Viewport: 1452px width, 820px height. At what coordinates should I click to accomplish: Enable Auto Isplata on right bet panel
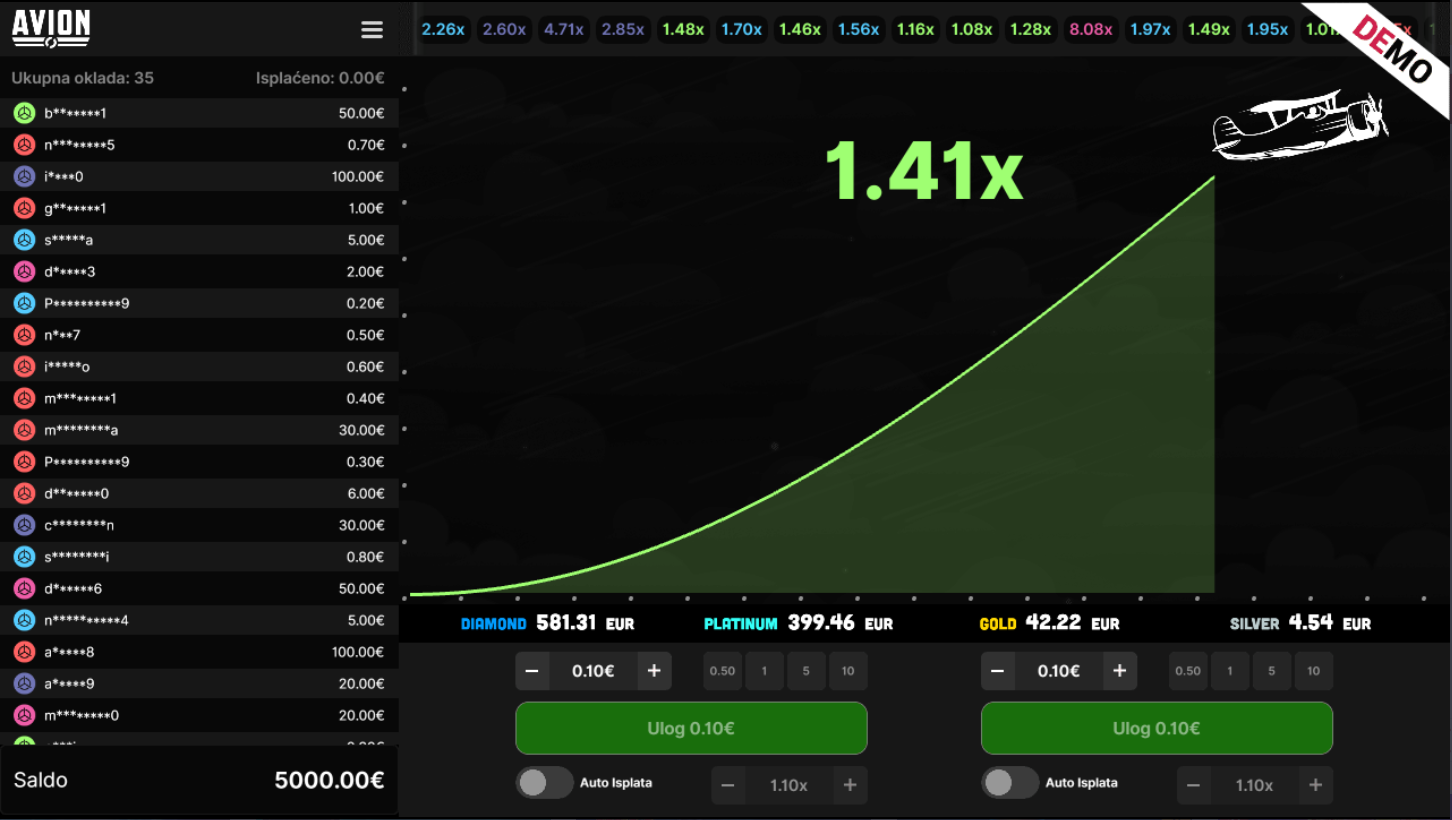(x=1010, y=783)
